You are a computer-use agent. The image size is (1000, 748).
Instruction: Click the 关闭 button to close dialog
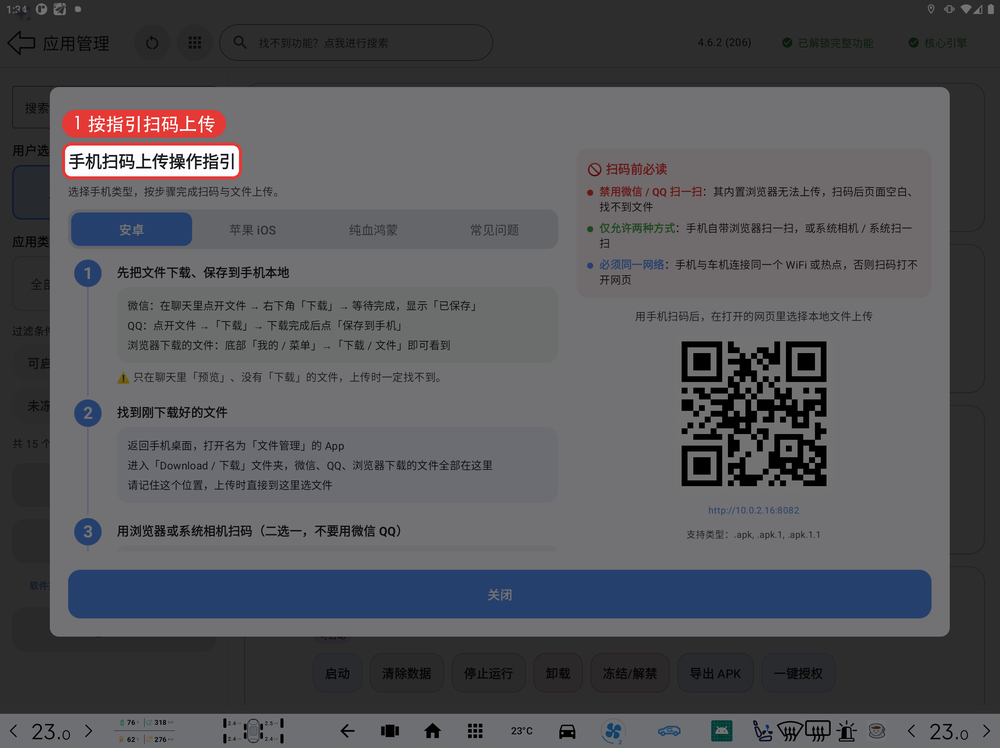(x=499, y=594)
